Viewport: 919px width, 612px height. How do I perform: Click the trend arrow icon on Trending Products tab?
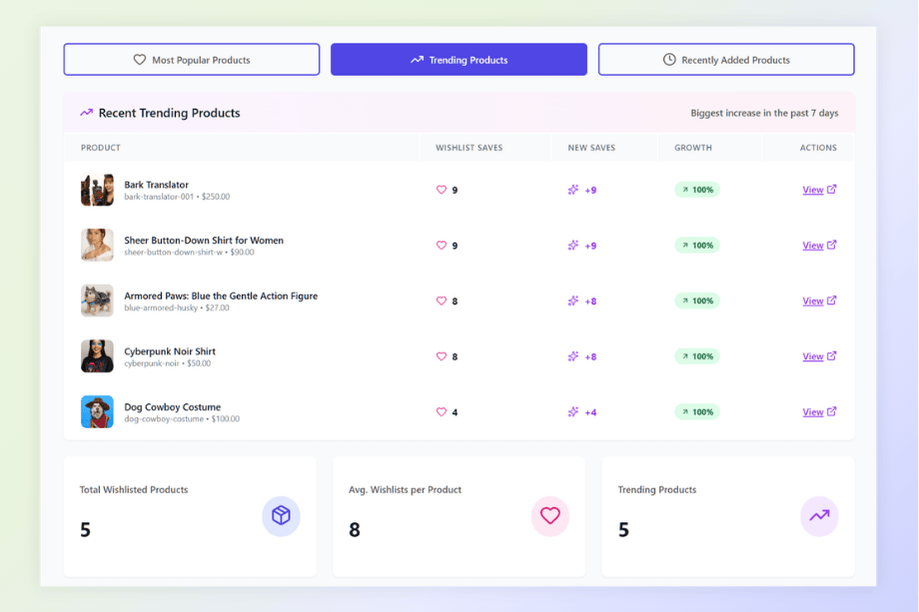coord(416,59)
